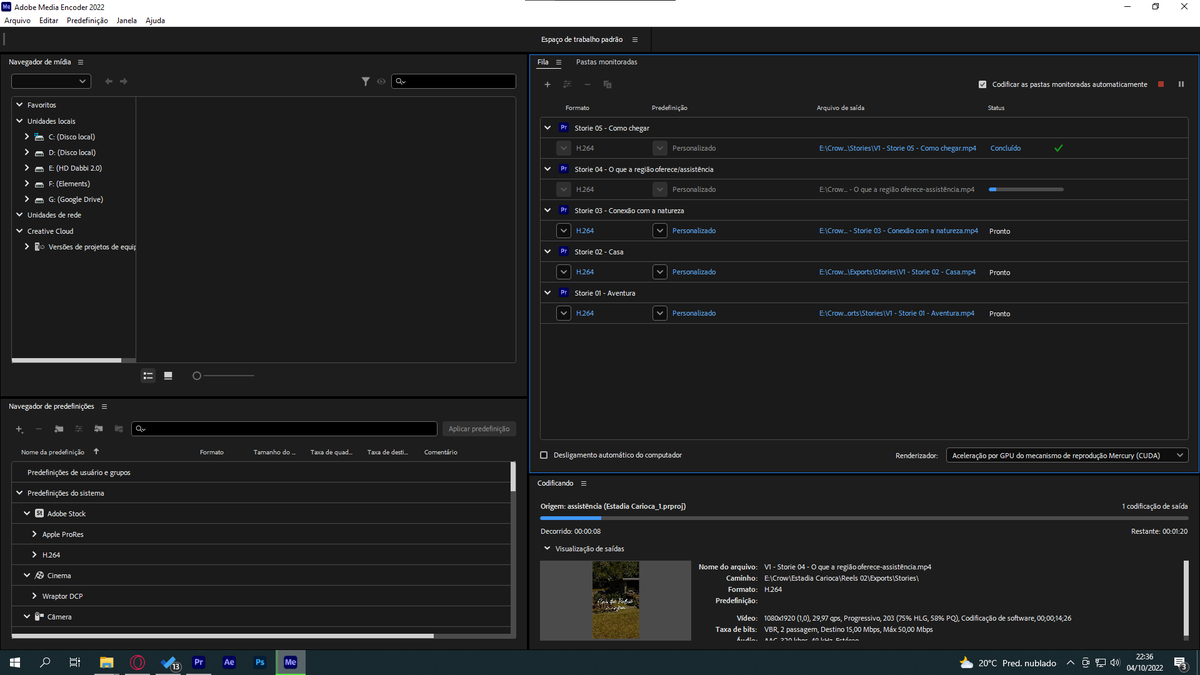The height and width of the screenshot is (675, 1200).
Task: Click the filter funnel icon in the media browser
Action: 366,82
